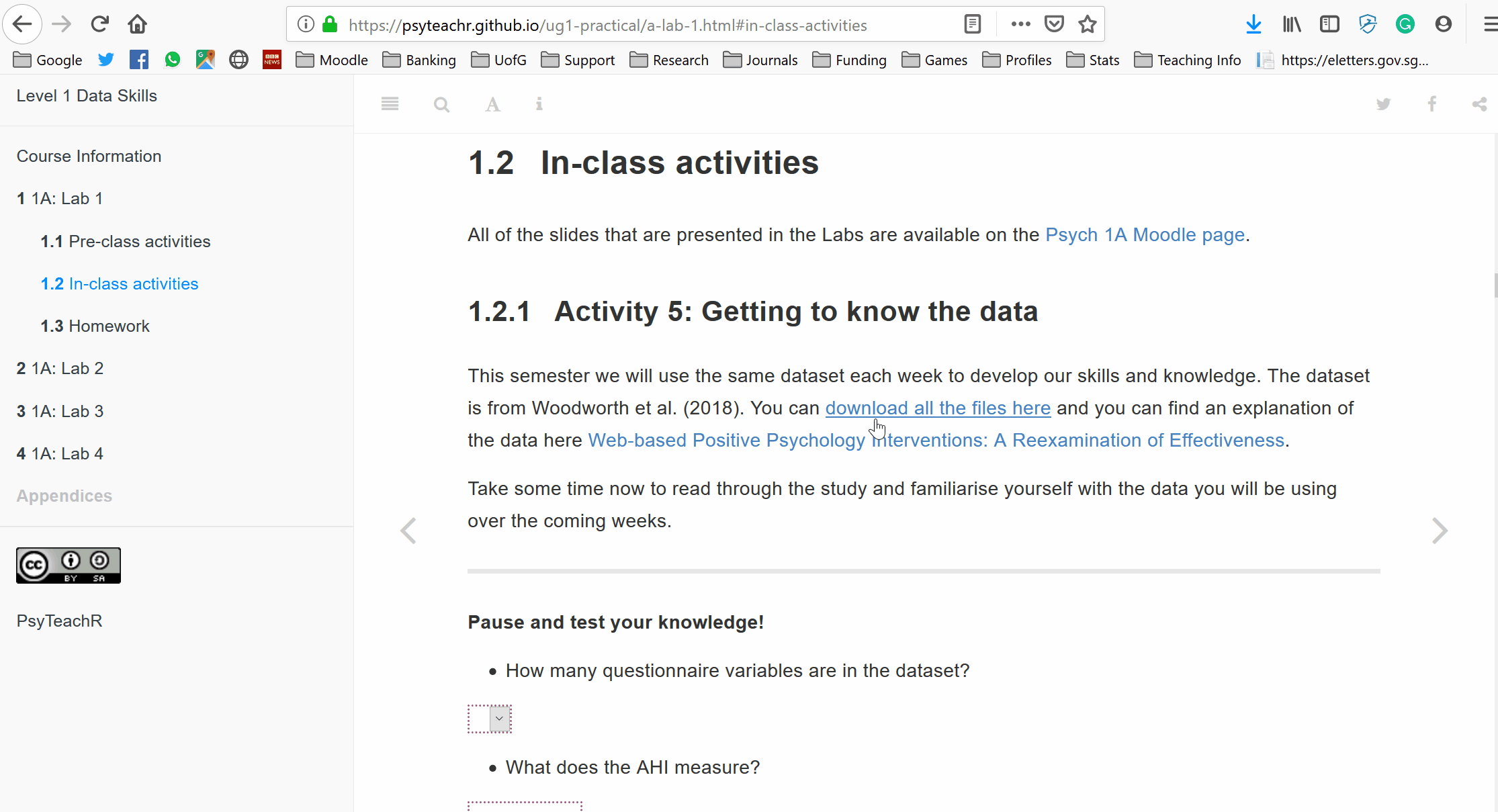This screenshot has height=812, width=1498.
Task: Share the book on Facebook icon
Action: (x=1431, y=104)
